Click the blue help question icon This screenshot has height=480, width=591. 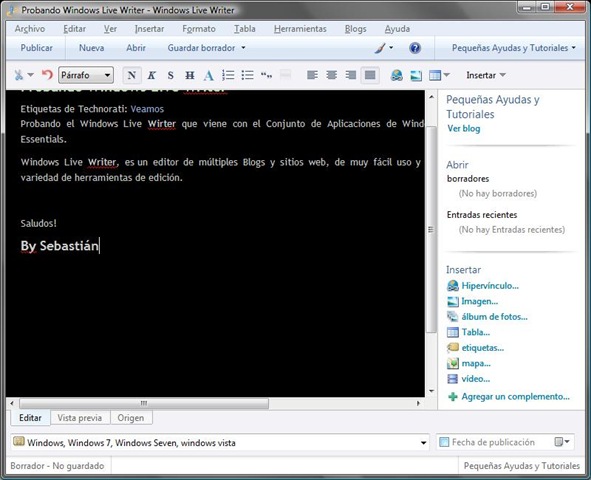click(x=415, y=48)
